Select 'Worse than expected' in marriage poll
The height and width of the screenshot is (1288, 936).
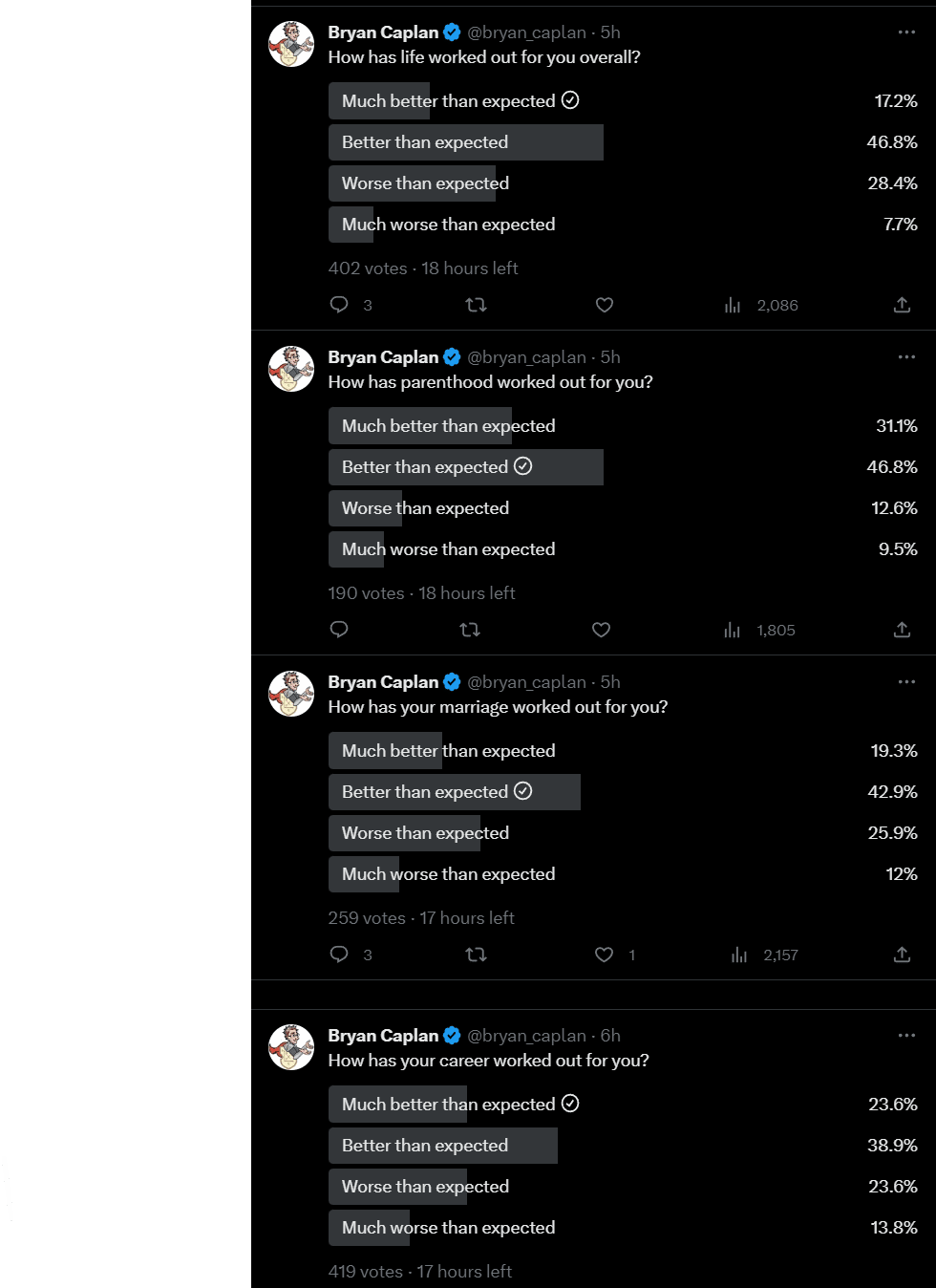(623, 833)
